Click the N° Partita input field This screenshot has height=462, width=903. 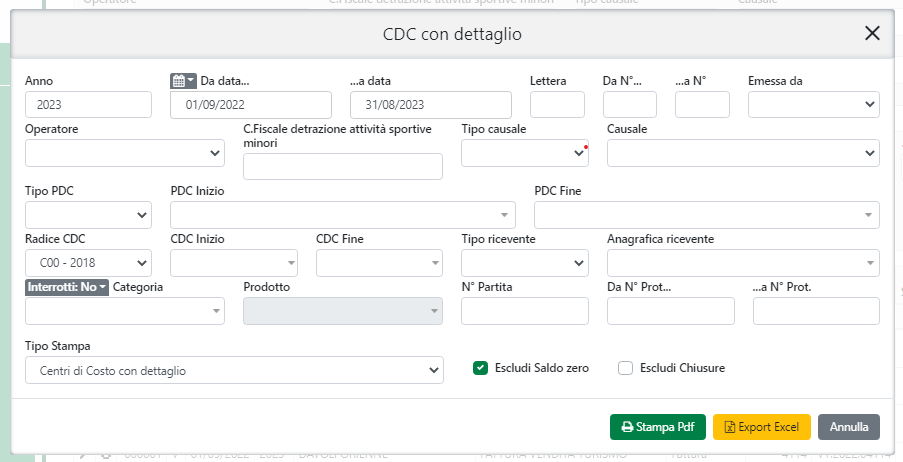(525, 311)
